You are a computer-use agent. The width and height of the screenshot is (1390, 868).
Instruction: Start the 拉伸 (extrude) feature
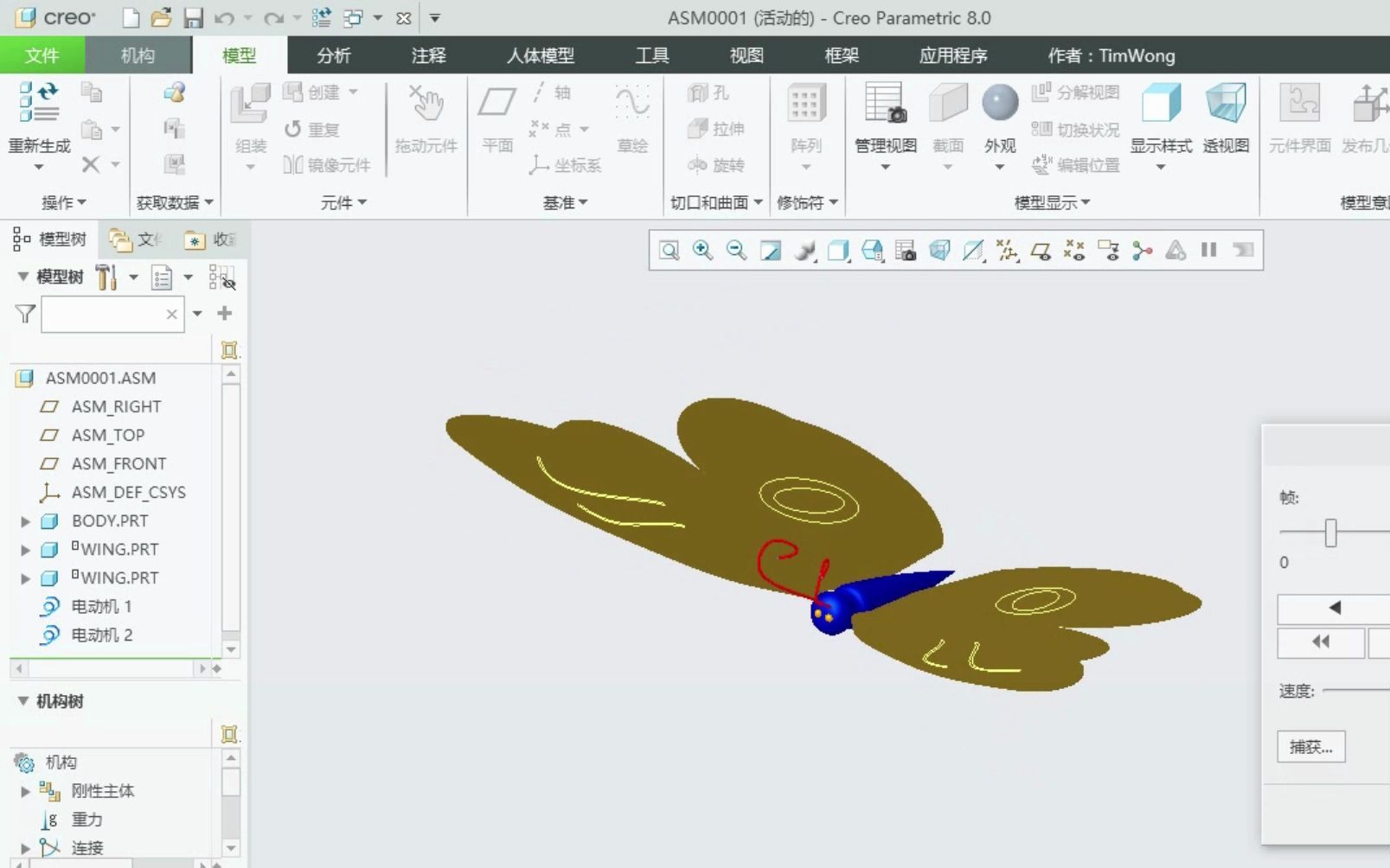pyautogui.click(x=717, y=128)
